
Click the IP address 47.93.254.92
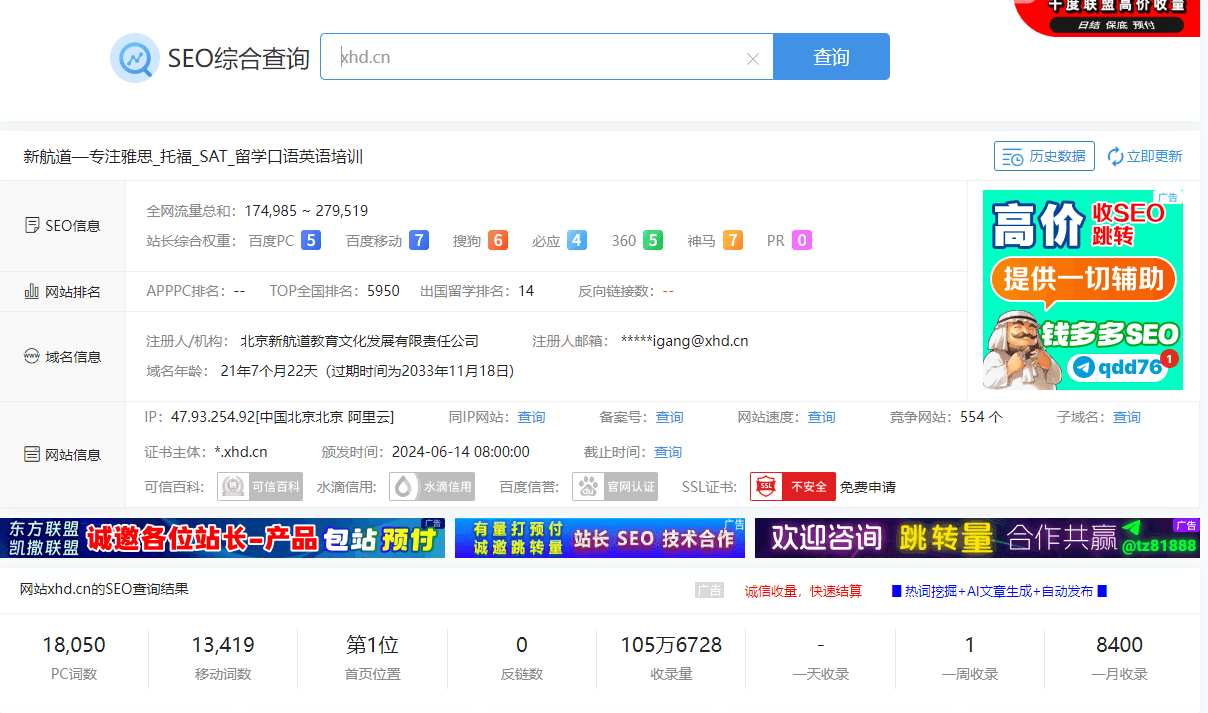tap(213, 417)
